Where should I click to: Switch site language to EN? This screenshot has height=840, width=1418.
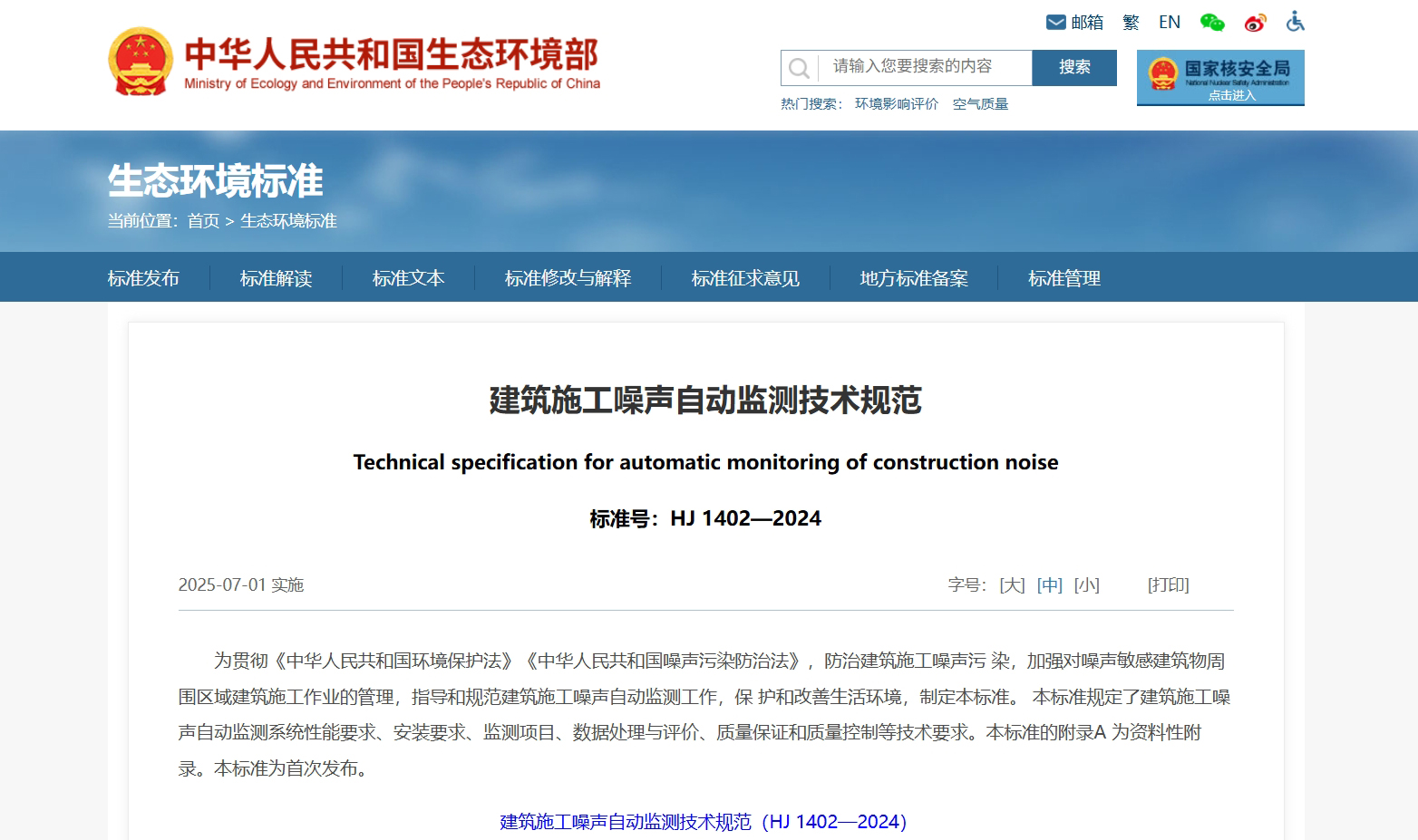coord(1170,21)
